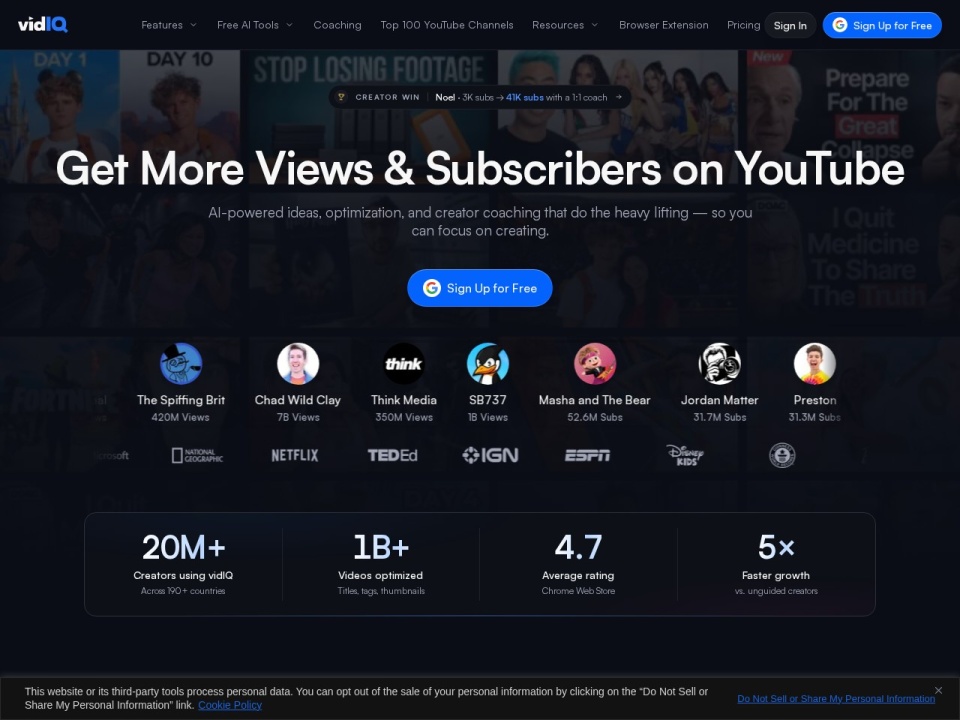Open the Pricing page
Image resolution: width=960 pixels, height=720 pixels.
point(743,25)
